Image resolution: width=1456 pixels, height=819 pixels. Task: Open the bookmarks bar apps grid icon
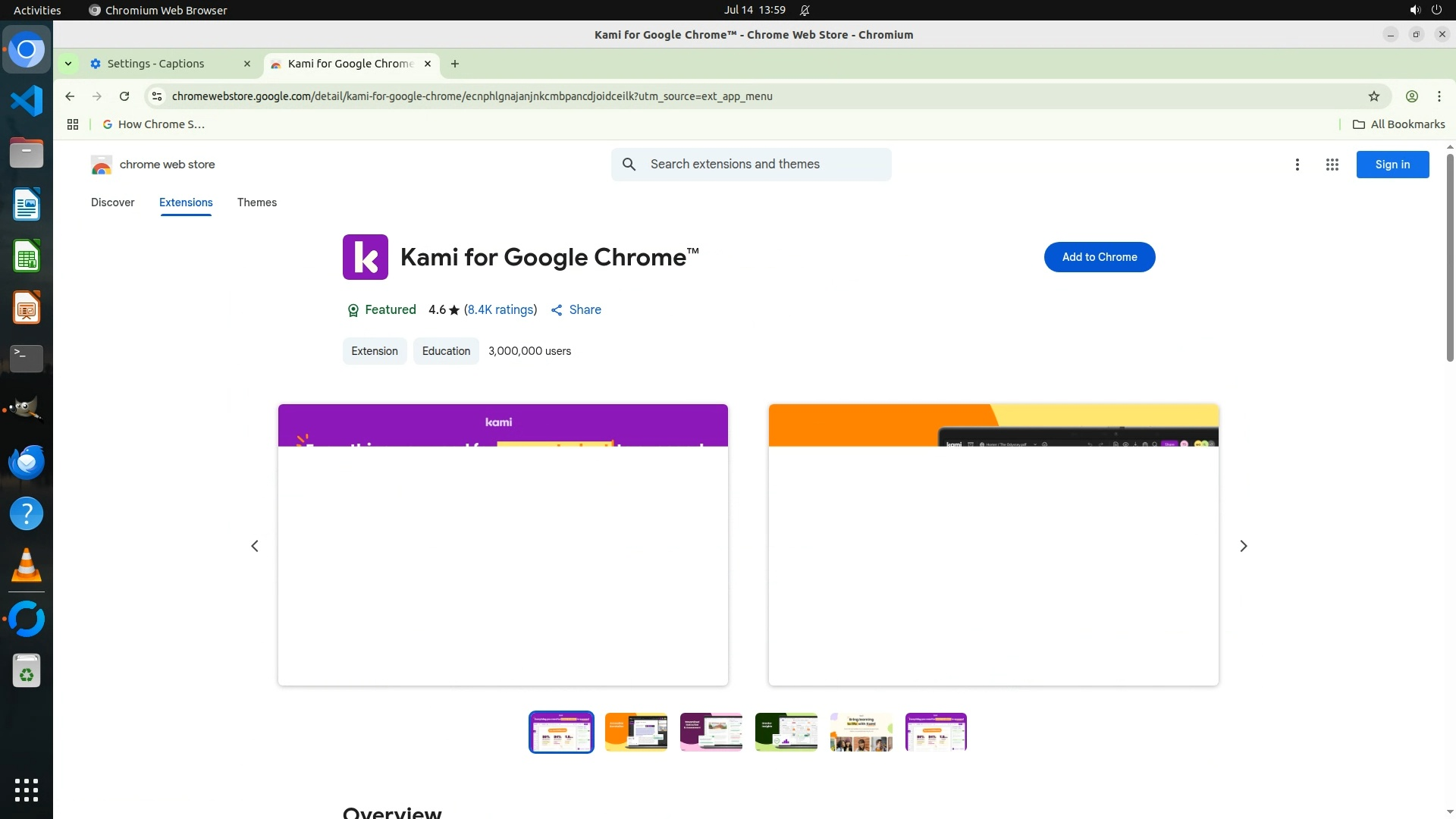point(73,124)
